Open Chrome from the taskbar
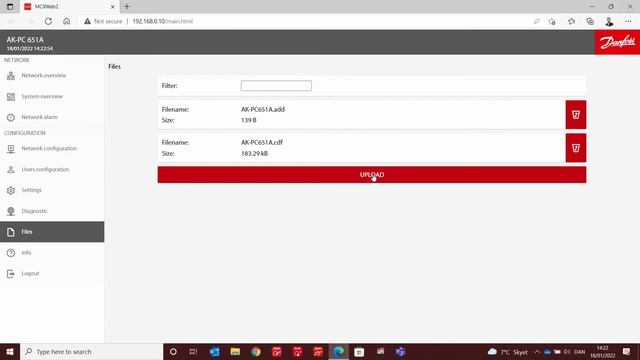 pyautogui.click(x=256, y=351)
